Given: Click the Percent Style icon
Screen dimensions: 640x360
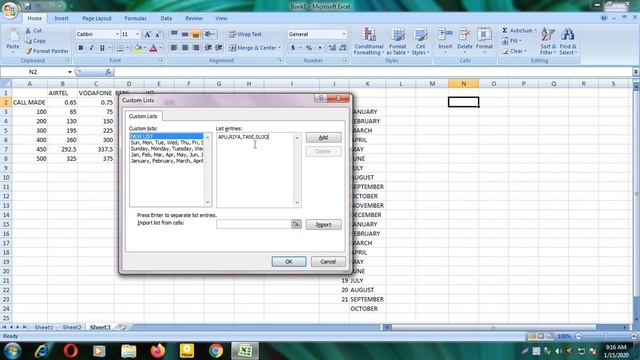Looking at the screenshot, I should (x=309, y=48).
